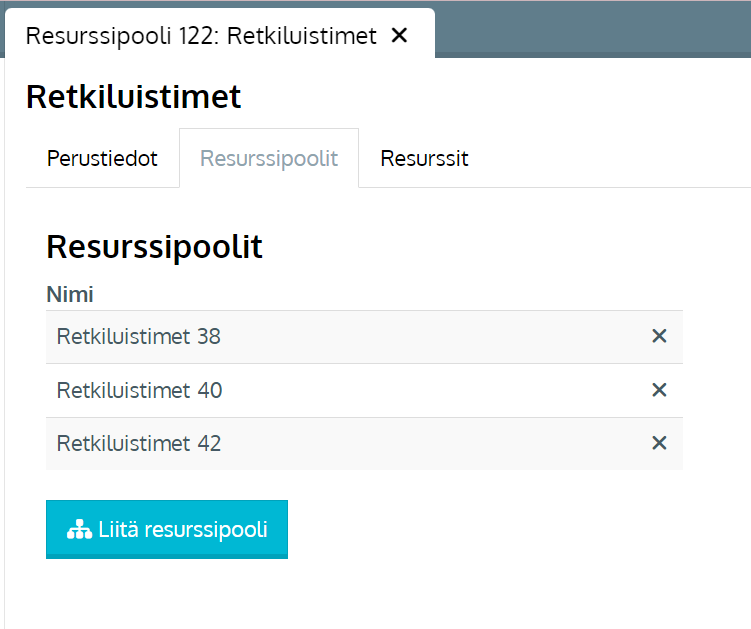The image size is (751, 629).
Task: Select the Retkiluistimet 38 row name
Action: click(139, 337)
